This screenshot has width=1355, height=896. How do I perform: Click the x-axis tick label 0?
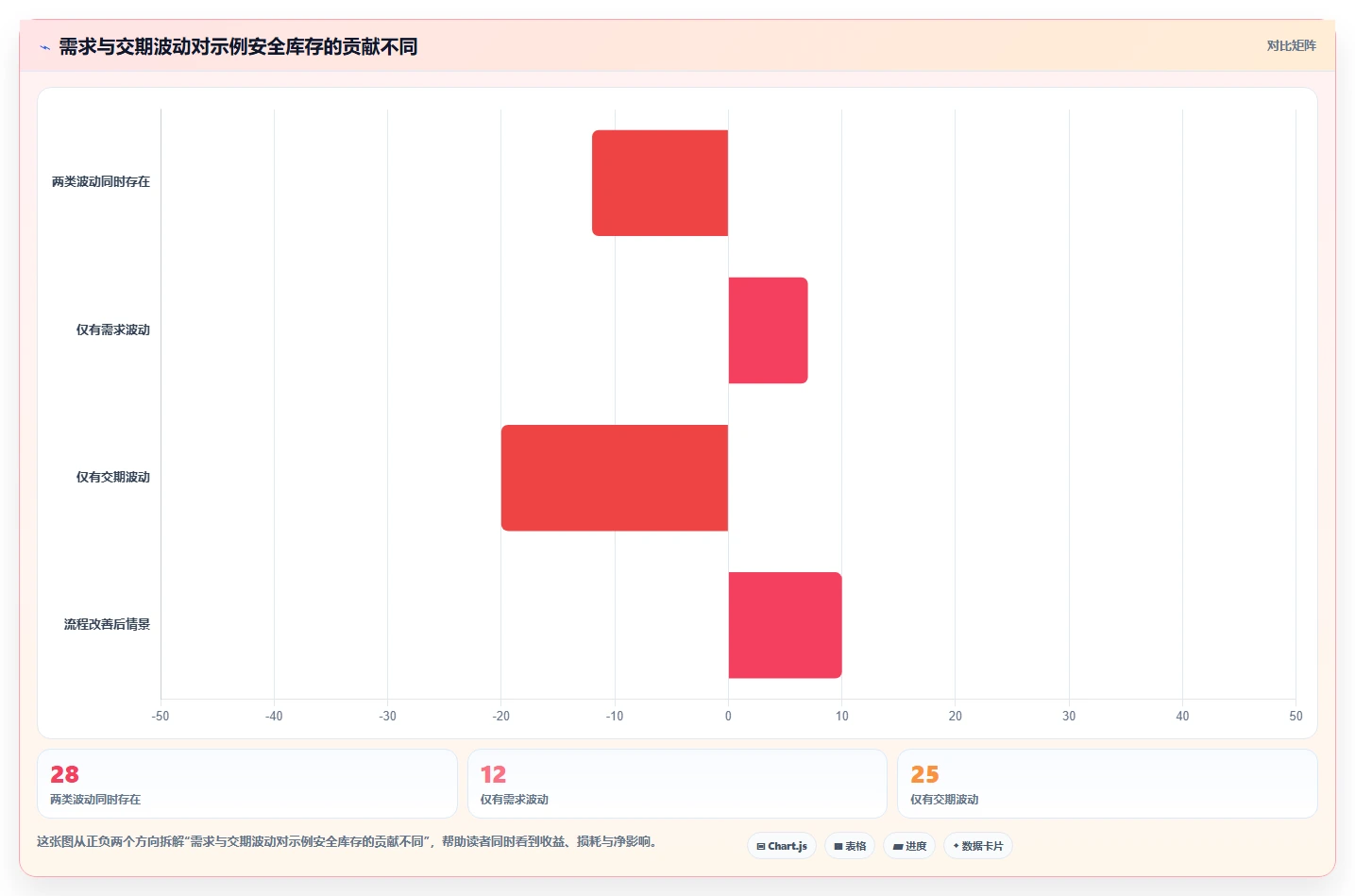[728, 717]
